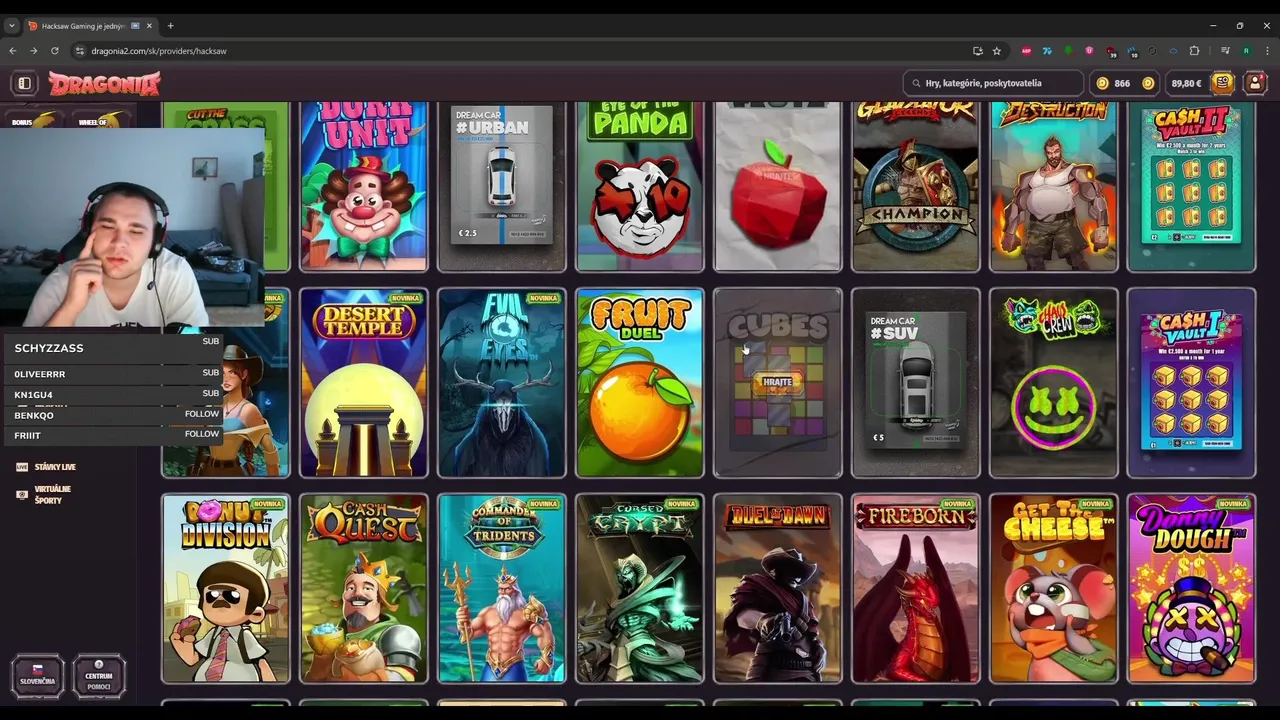
Task: Open the Chrome three-dot menu
Action: (1266, 51)
